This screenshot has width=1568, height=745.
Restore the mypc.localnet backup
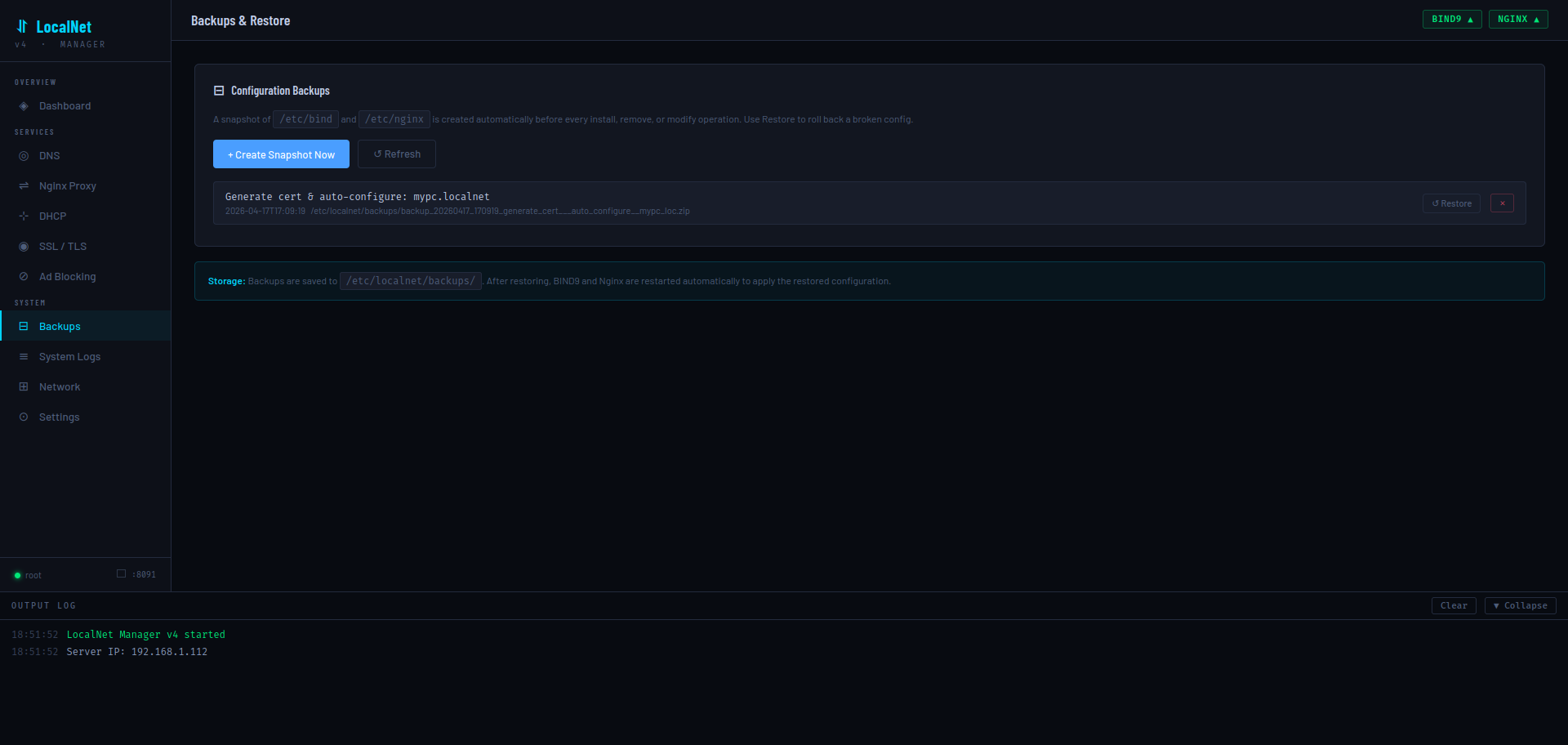pyautogui.click(x=1451, y=203)
